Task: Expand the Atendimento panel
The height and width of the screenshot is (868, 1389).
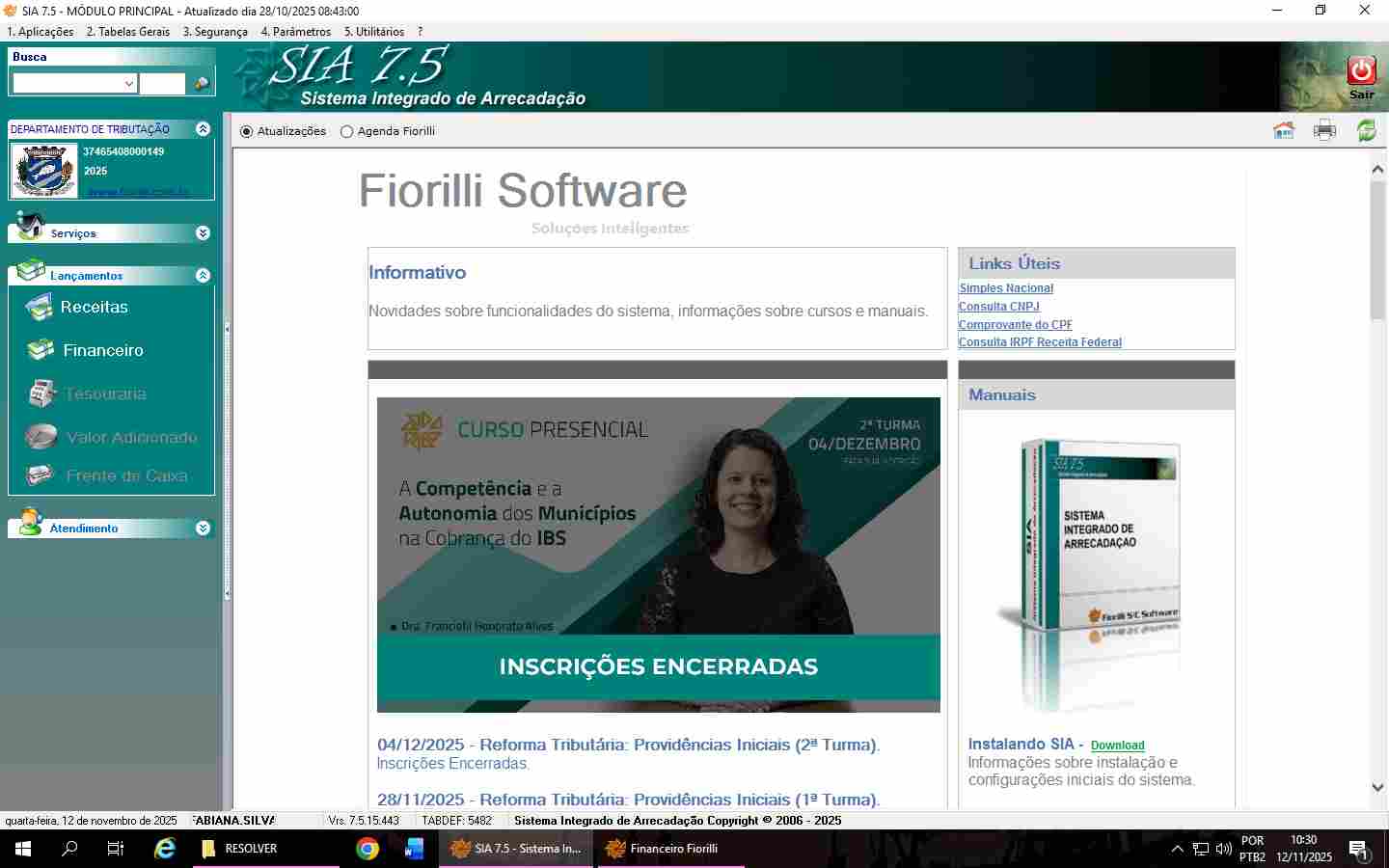Action: pyautogui.click(x=203, y=529)
